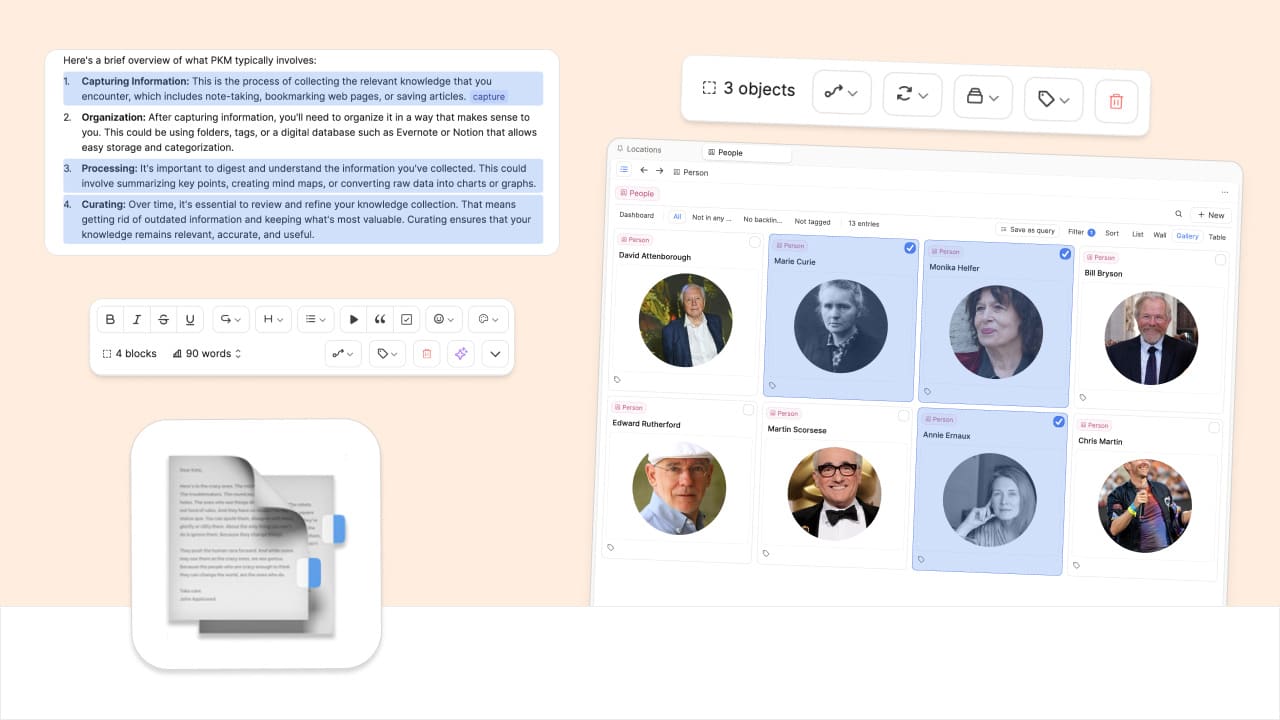Uncheck the Marie Curie card checkbox

coord(910,248)
